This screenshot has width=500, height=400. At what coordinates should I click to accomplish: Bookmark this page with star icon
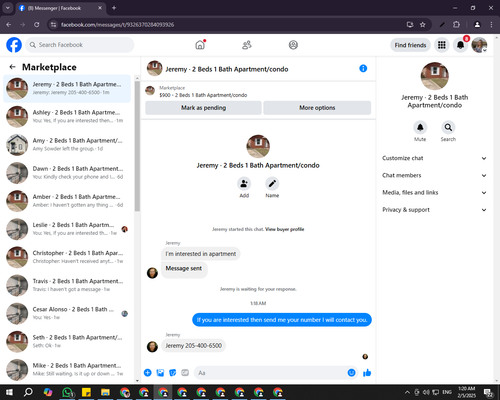[x=423, y=24]
